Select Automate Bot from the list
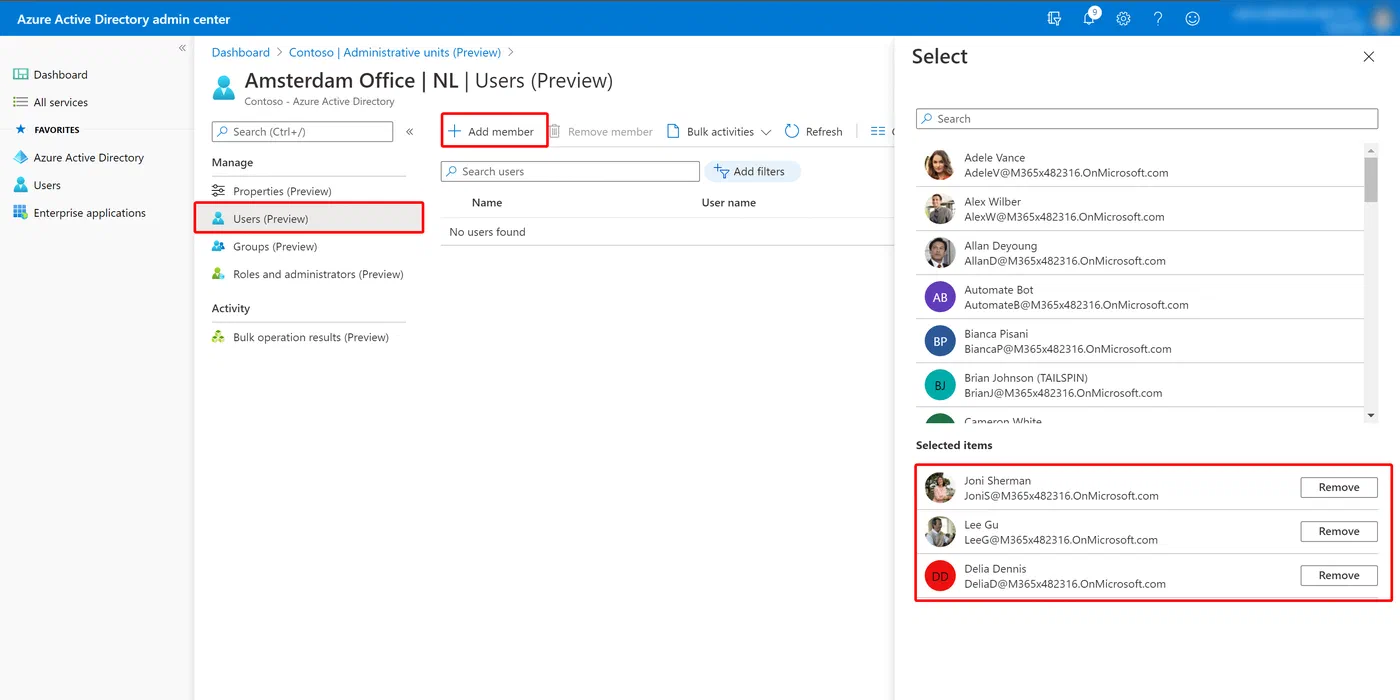The height and width of the screenshot is (700, 1400). tap(1140, 297)
